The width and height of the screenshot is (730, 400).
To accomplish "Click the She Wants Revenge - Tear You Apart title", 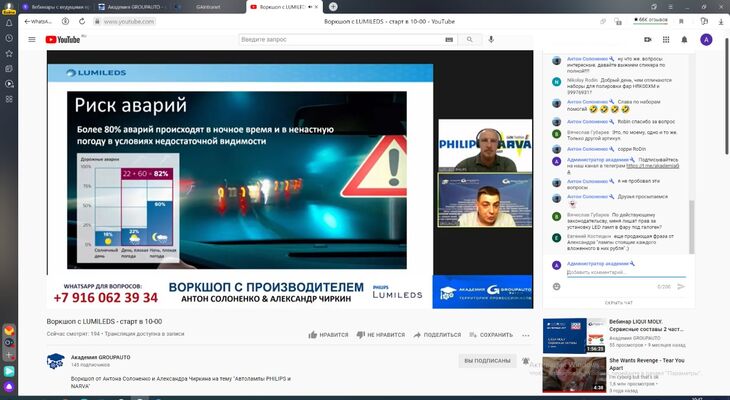I will pos(647,364).
